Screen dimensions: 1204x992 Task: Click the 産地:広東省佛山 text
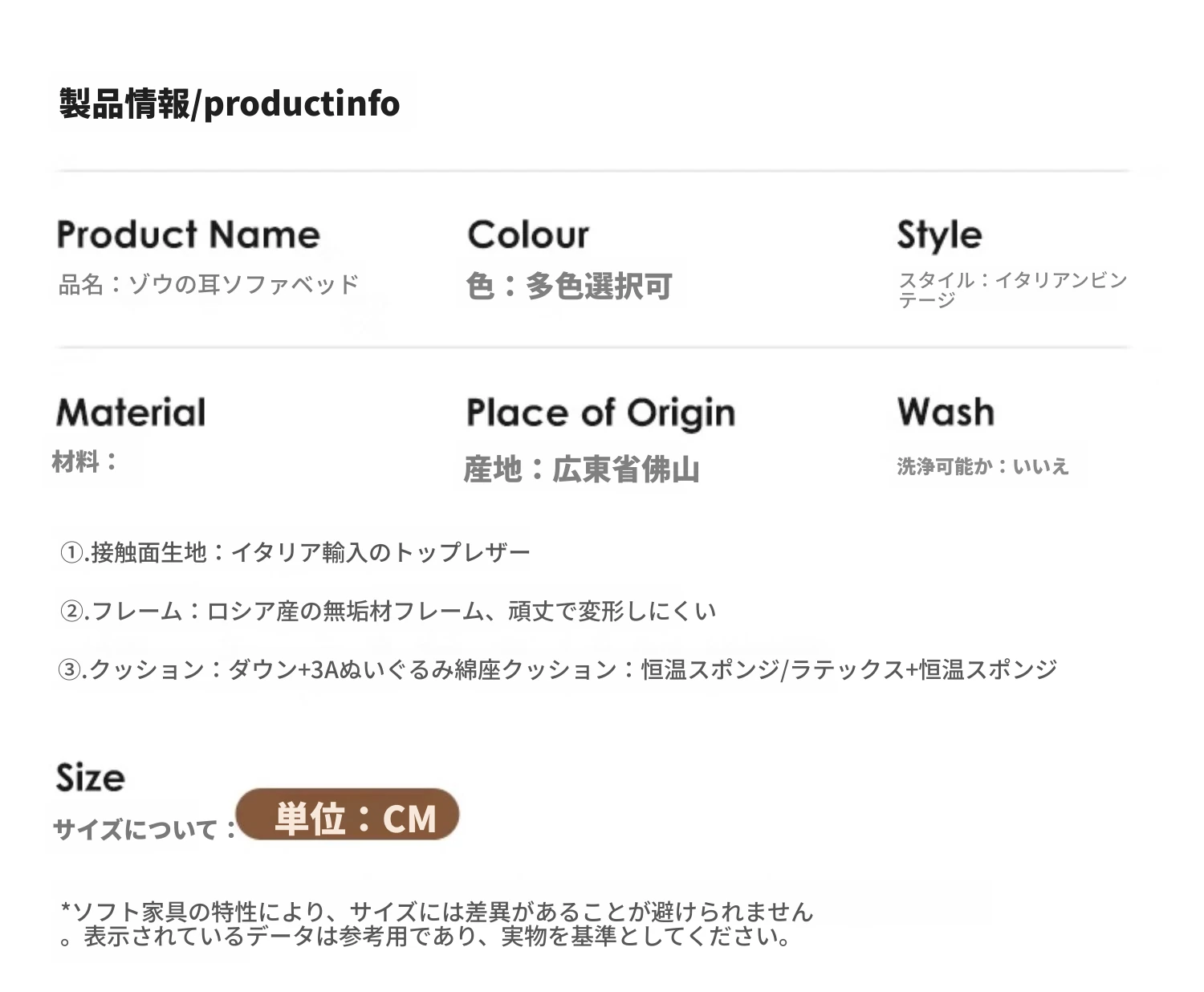point(582,470)
